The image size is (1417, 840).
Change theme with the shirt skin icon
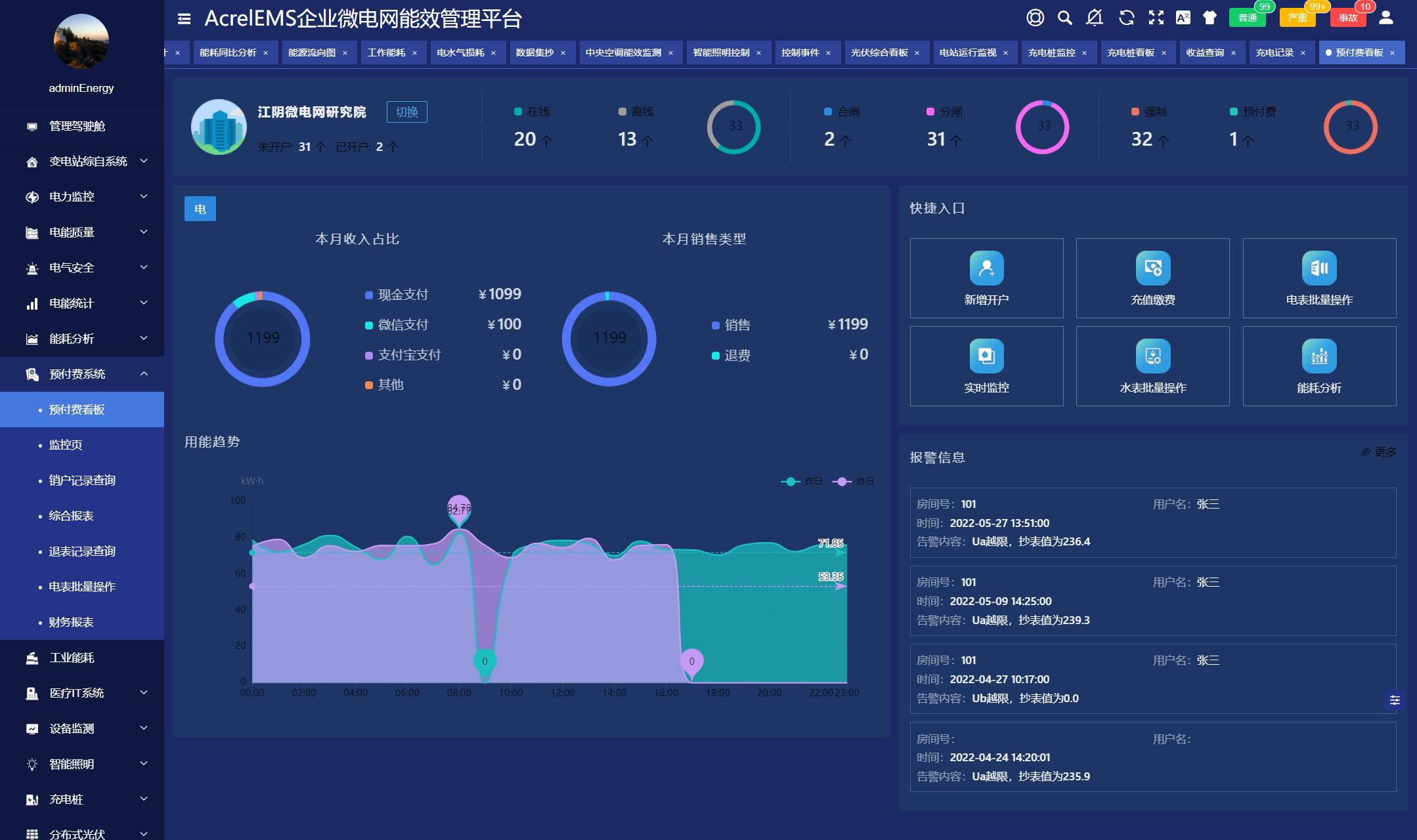pos(1211,18)
